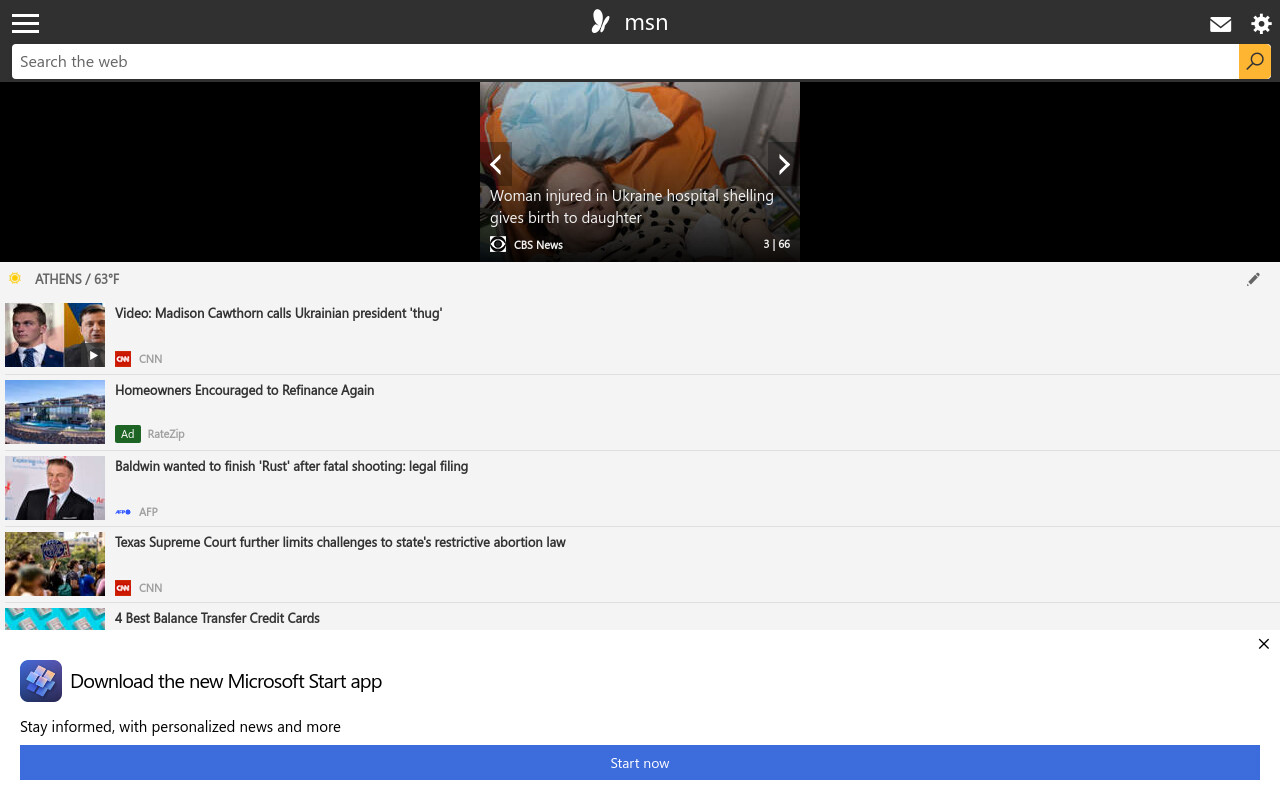The width and height of the screenshot is (1280, 800).
Task: Open Baldwin photo thumbnail
Action: pyautogui.click(x=55, y=488)
